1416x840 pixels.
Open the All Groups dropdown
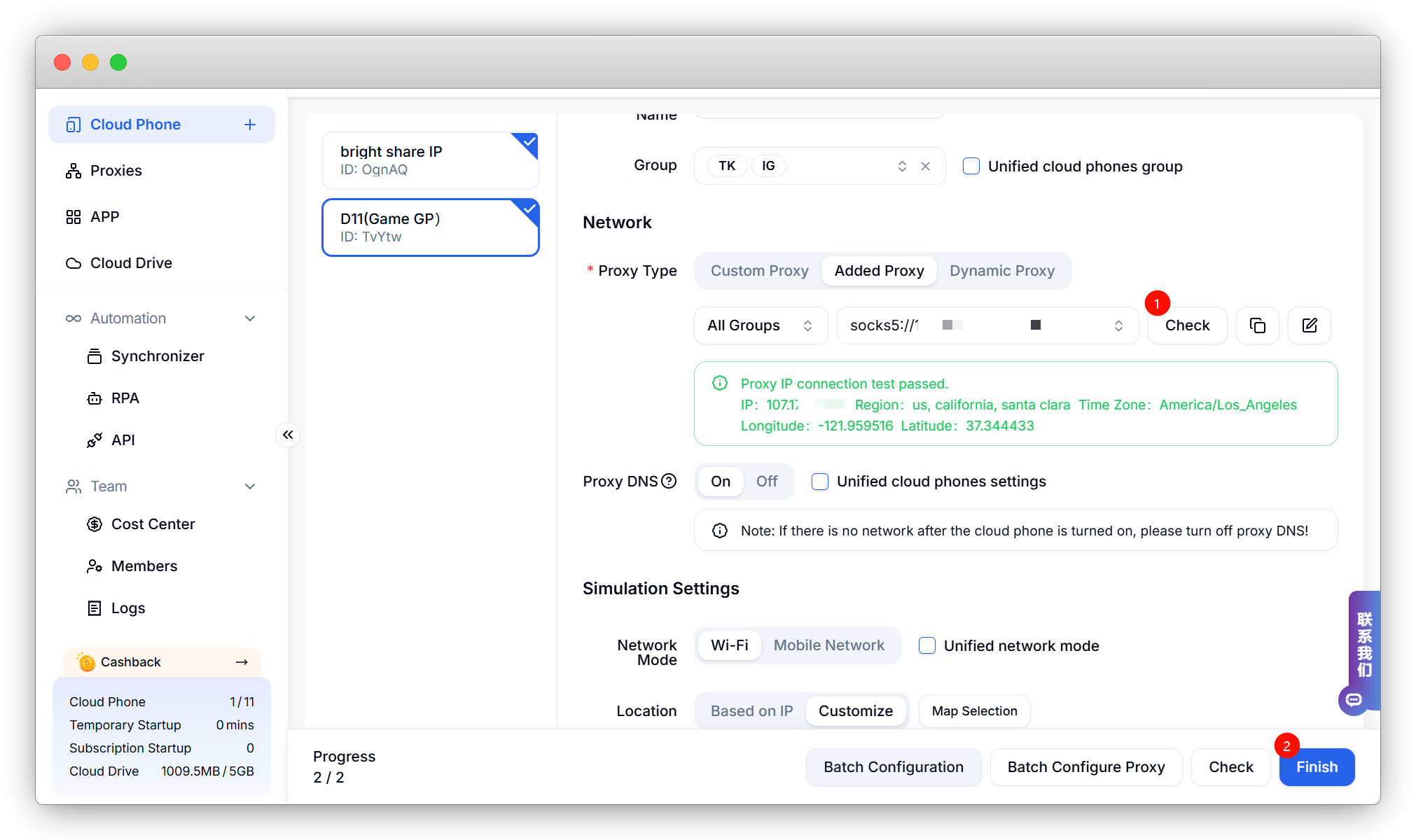pos(761,325)
